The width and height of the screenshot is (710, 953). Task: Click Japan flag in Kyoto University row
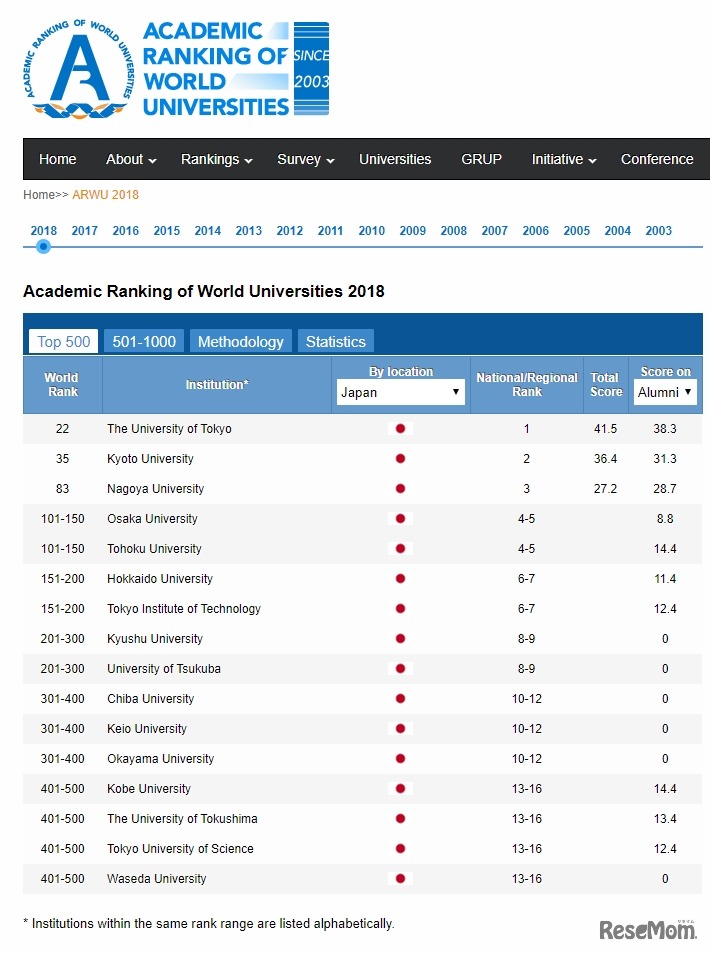point(400,458)
